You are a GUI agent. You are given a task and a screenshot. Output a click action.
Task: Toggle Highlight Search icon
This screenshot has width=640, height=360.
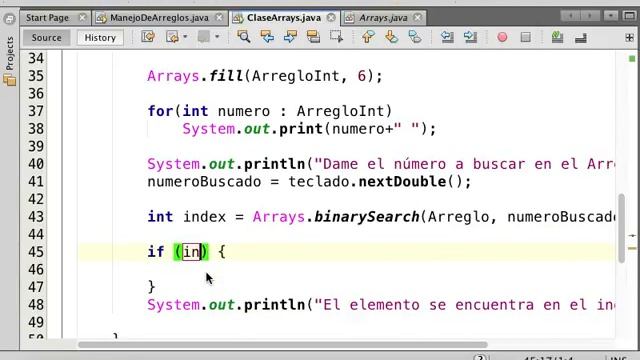313,37
